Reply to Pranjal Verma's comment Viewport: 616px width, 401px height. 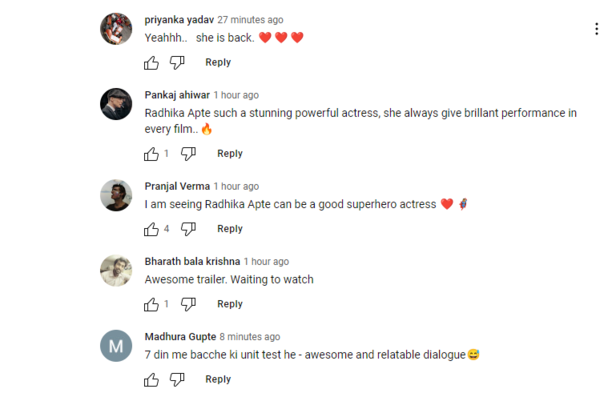230,229
